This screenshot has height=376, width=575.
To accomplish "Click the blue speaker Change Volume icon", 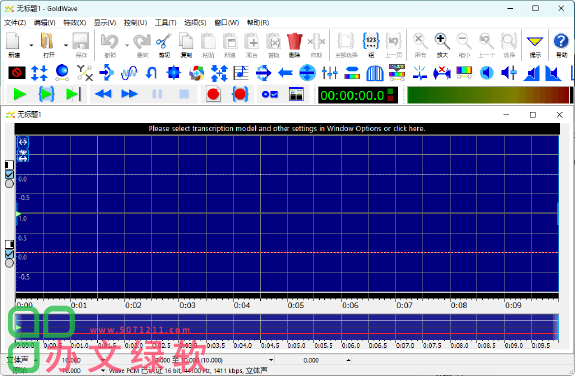I will pyautogui.click(x=486, y=73).
